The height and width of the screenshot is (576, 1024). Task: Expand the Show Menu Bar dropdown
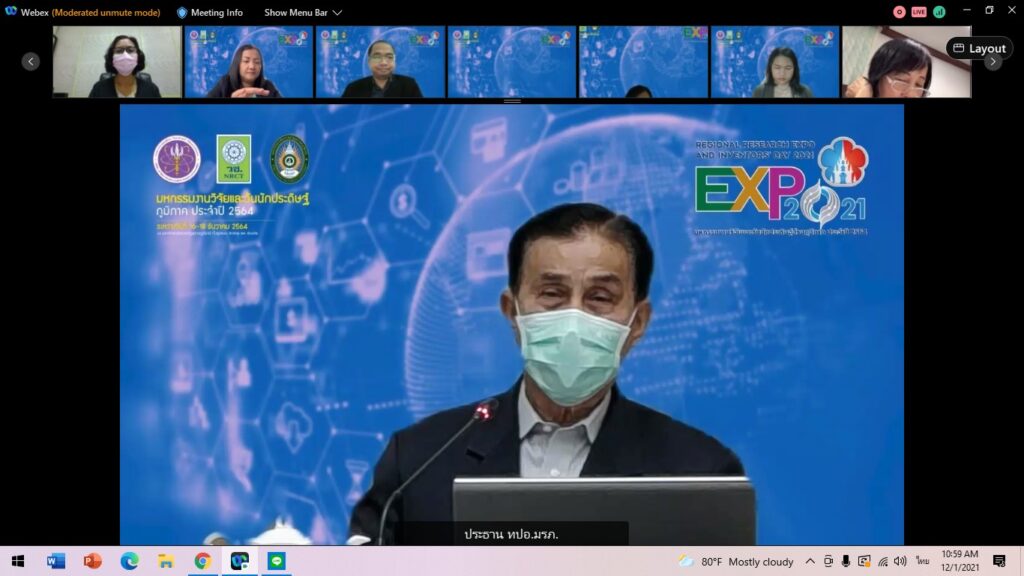[x=303, y=12]
